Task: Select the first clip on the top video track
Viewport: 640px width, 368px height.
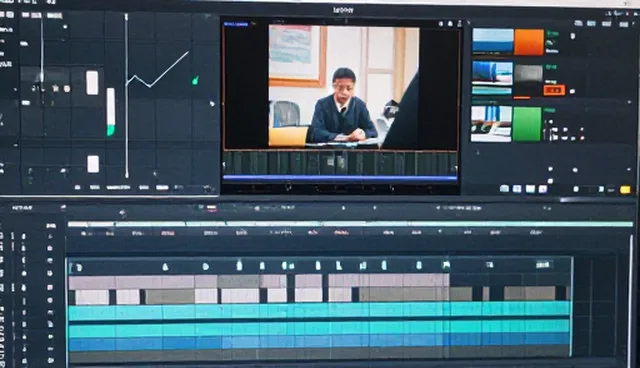Action: coord(92,282)
